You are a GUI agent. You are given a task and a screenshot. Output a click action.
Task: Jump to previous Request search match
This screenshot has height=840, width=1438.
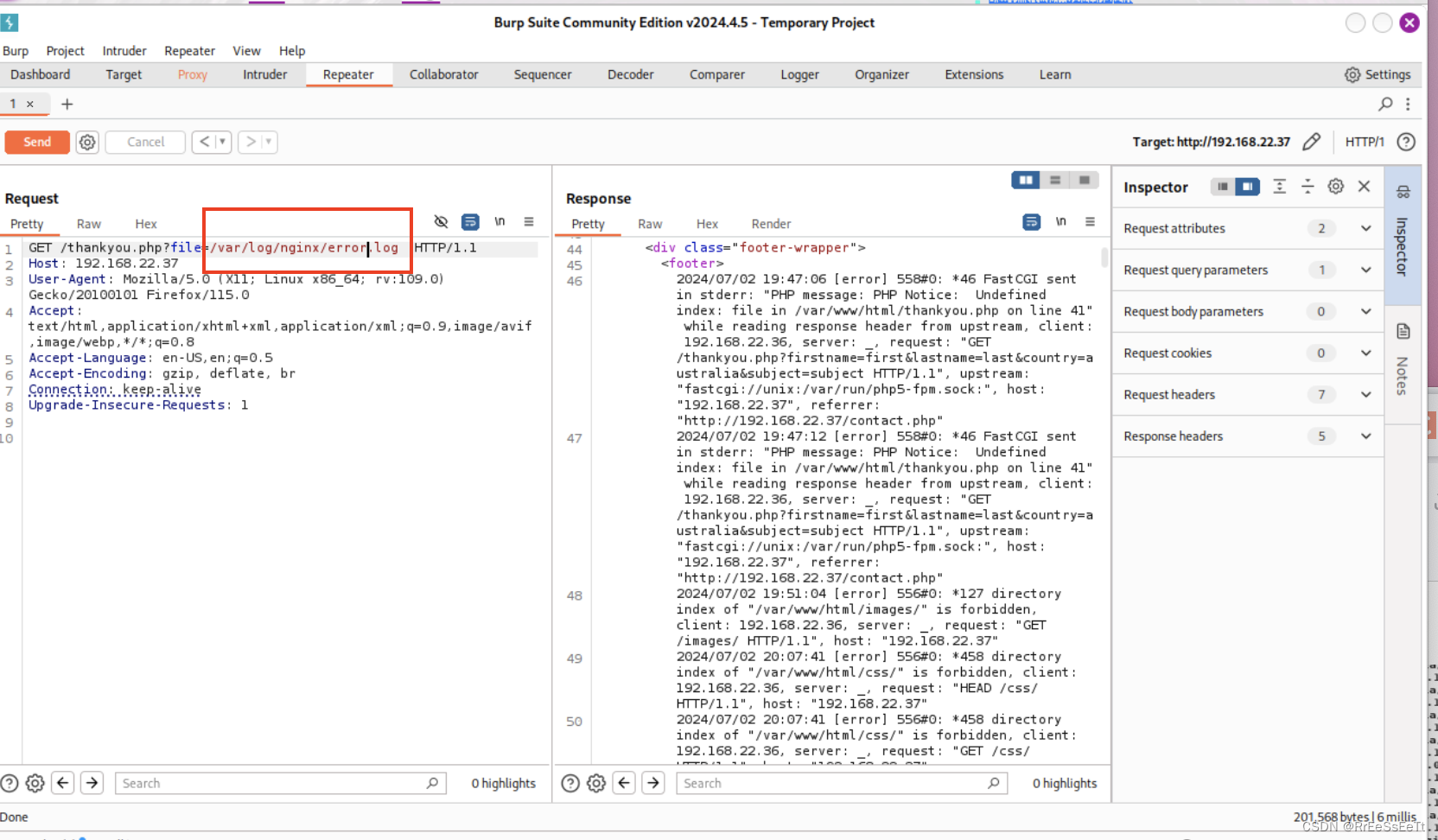click(x=63, y=783)
